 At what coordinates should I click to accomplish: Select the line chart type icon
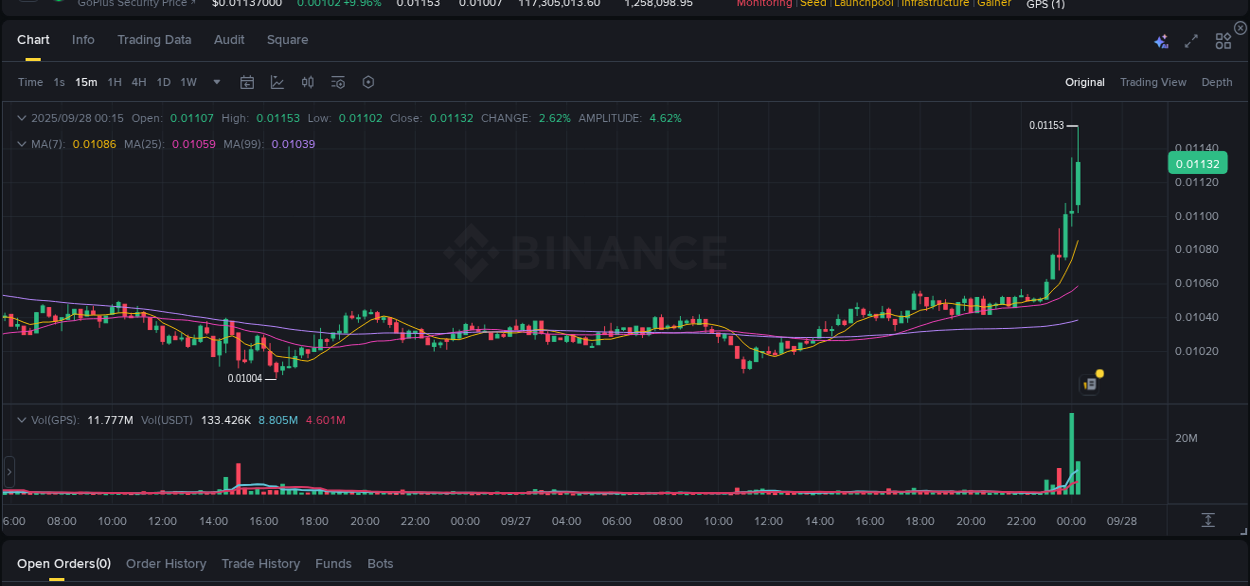(277, 82)
